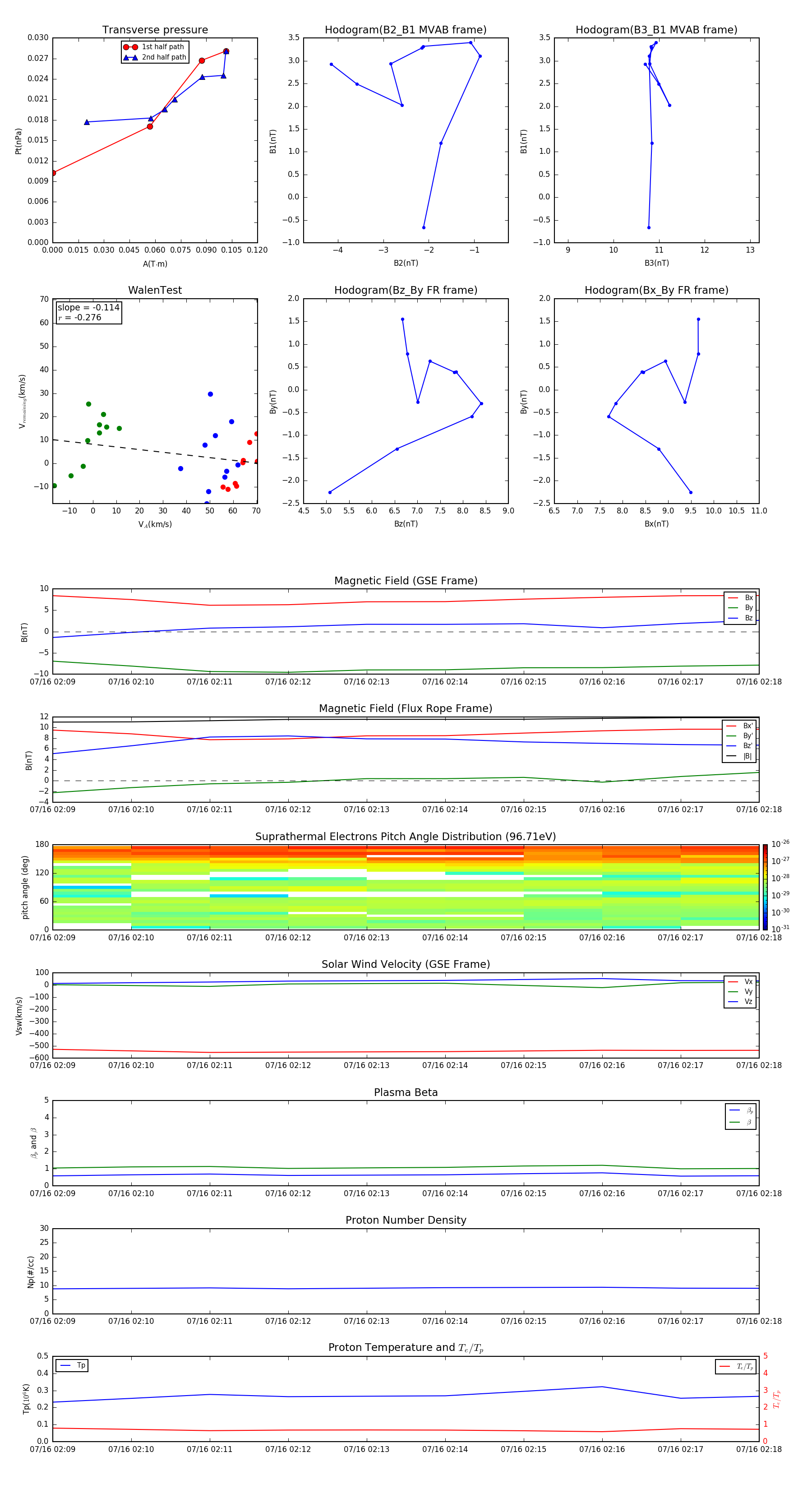This screenshot has width=812, height=1489.
Task: Click 'Np(#/cc)' axis label
Action: point(31,1272)
